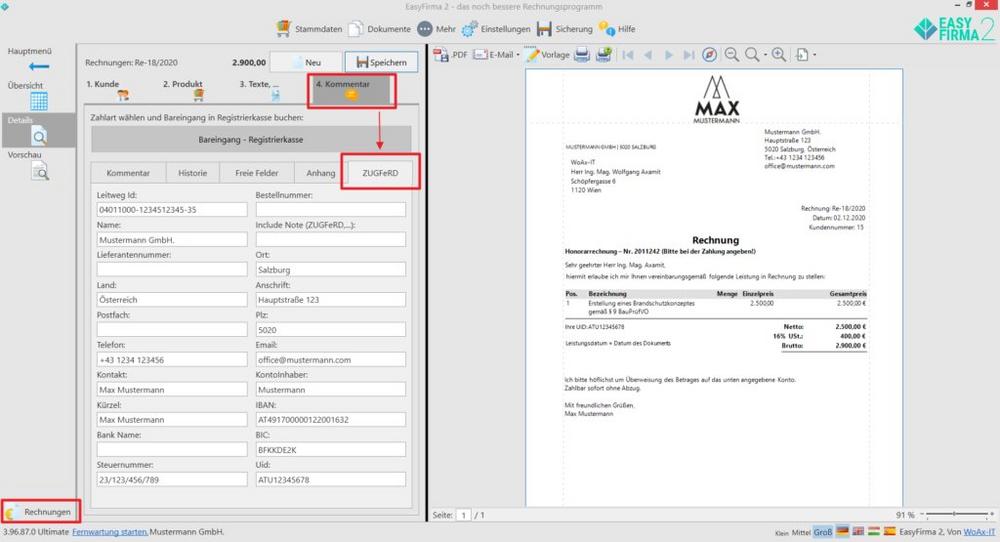
Task: Set interface size to Klein
Action: tap(782, 532)
